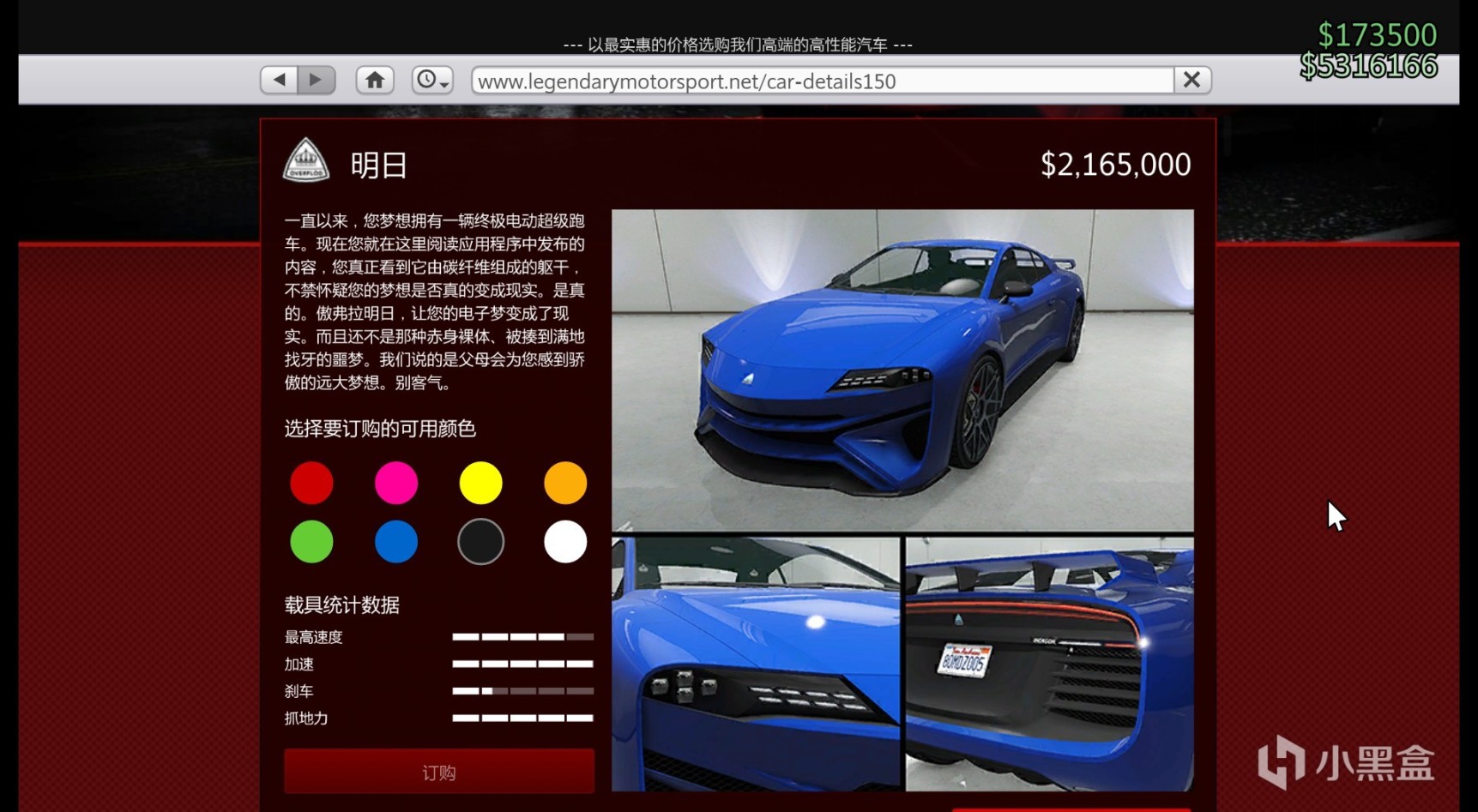The height and width of the screenshot is (812, 1478).
Task: Select the red car color
Action: coord(311,483)
